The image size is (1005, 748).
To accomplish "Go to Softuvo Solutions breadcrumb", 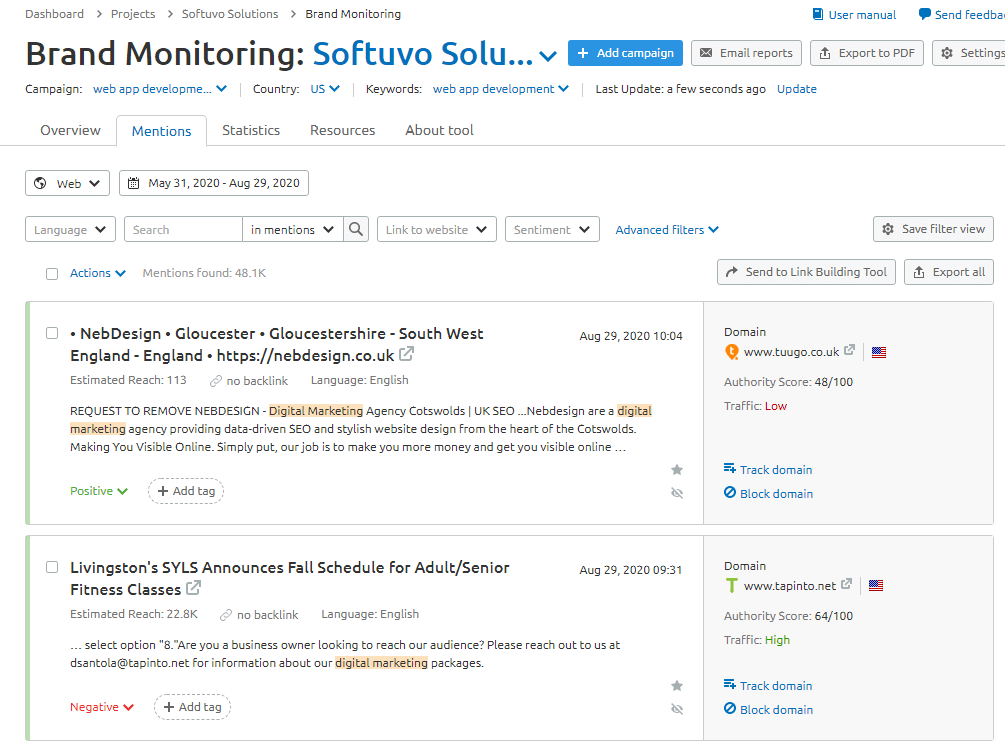I will (x=230, y=13).
